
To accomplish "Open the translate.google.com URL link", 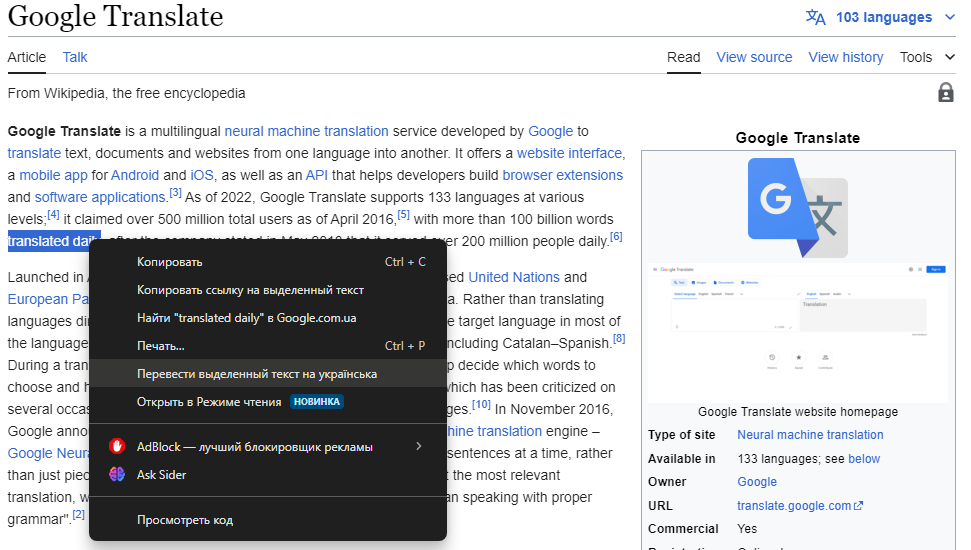I will [x=794, y=506].
